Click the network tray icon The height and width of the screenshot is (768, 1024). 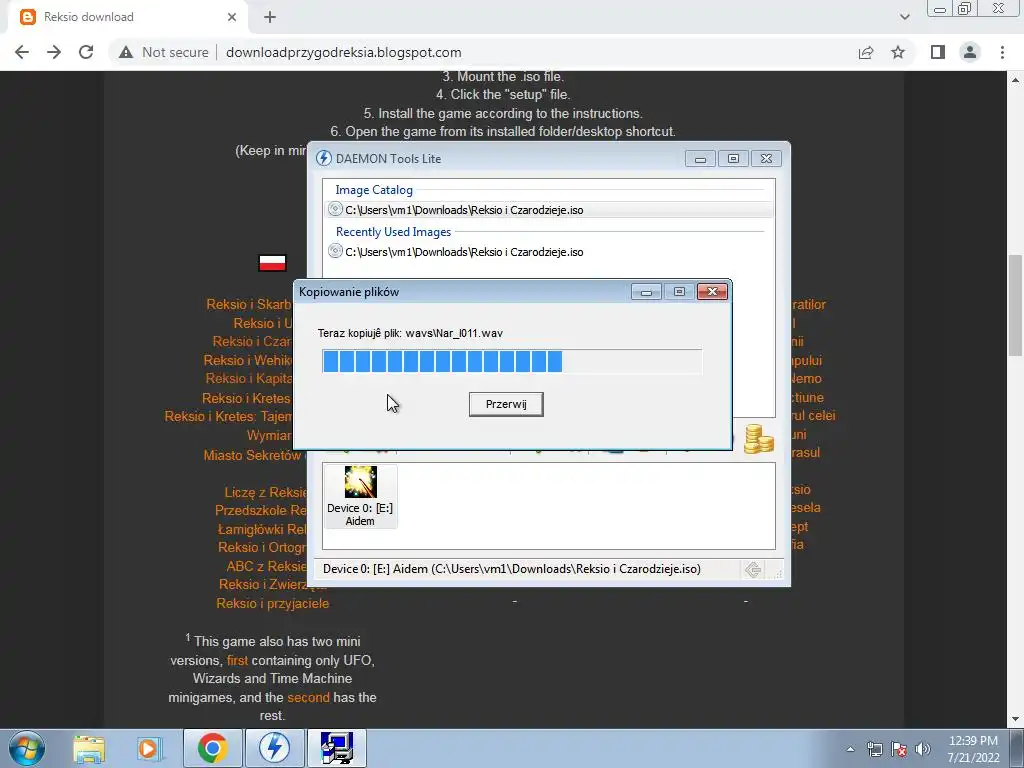tap(874, 749)
